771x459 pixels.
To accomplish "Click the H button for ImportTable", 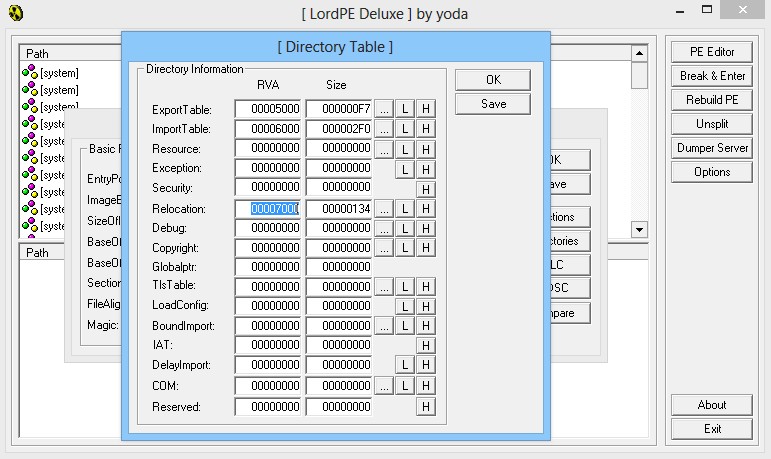I will pos(426,129).
